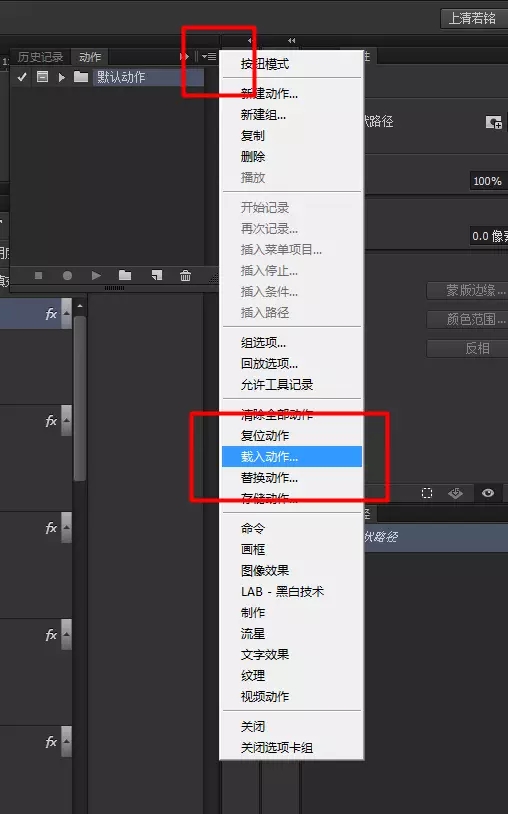Click the add mask icon in properties
Image resolution: width=508 pixels, height=814 pixels.
click(x=493, y=123)
